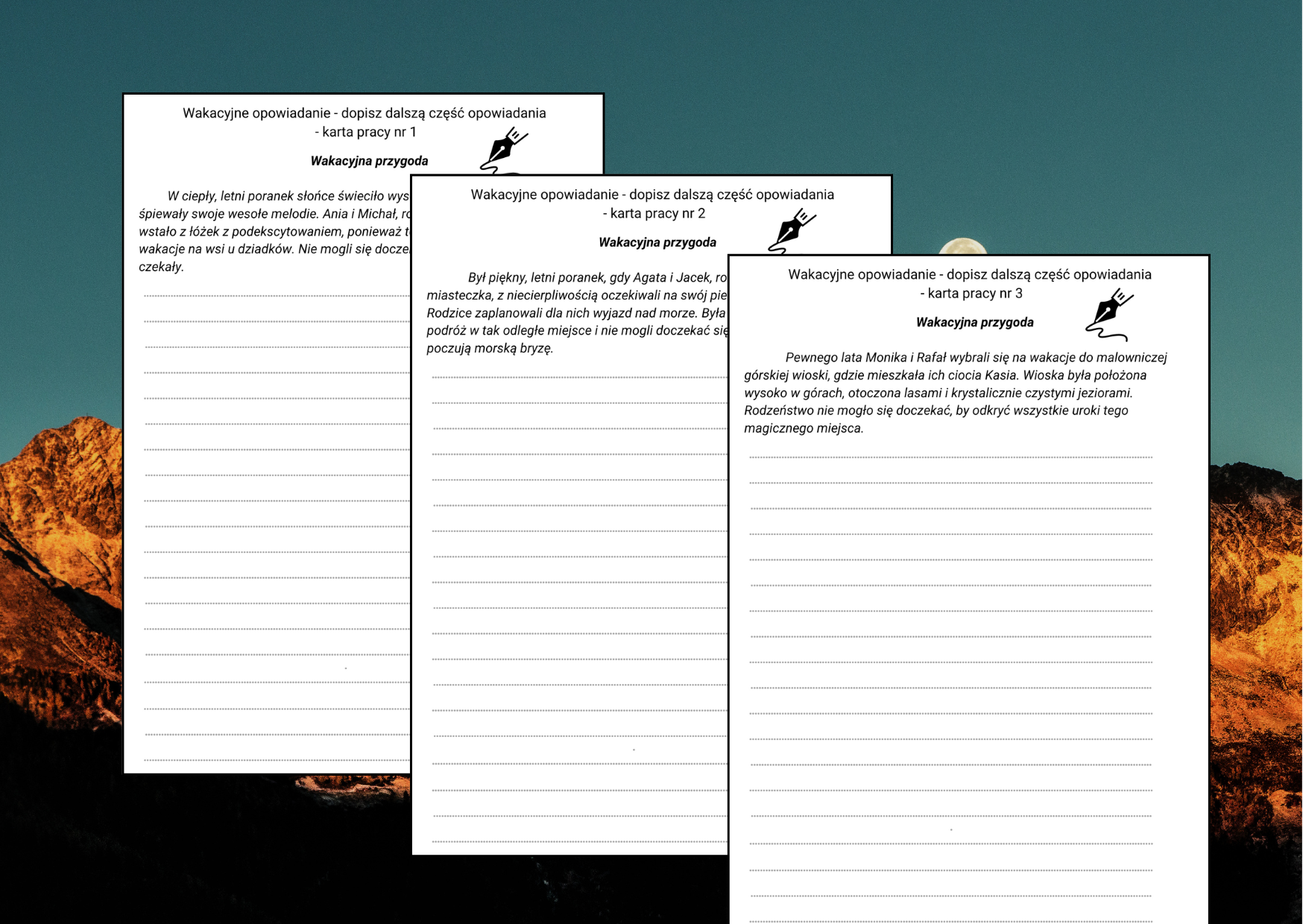Select the 'karta pracy nr 3' subtitle

pos(971,294)
